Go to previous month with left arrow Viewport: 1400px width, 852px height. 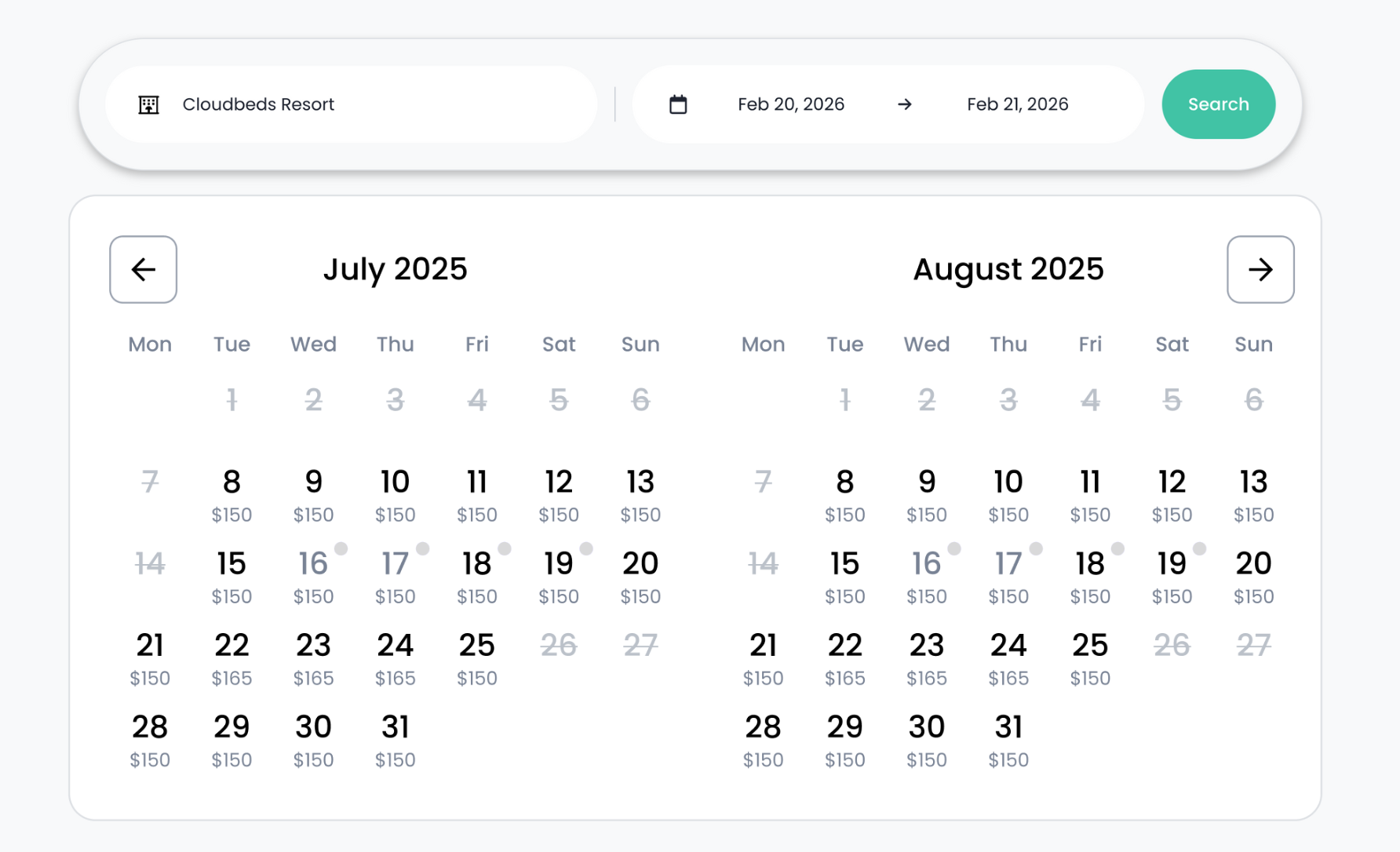tap(143, 269)
